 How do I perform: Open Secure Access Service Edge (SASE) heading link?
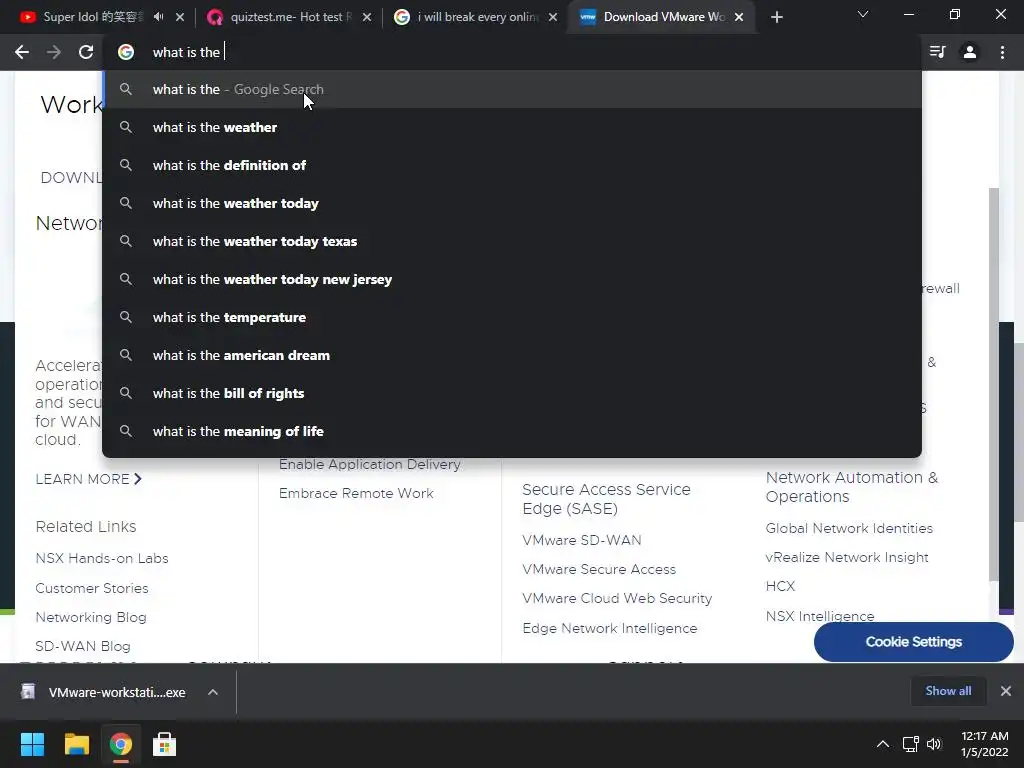pyautogui.click(x=606, y=499)
